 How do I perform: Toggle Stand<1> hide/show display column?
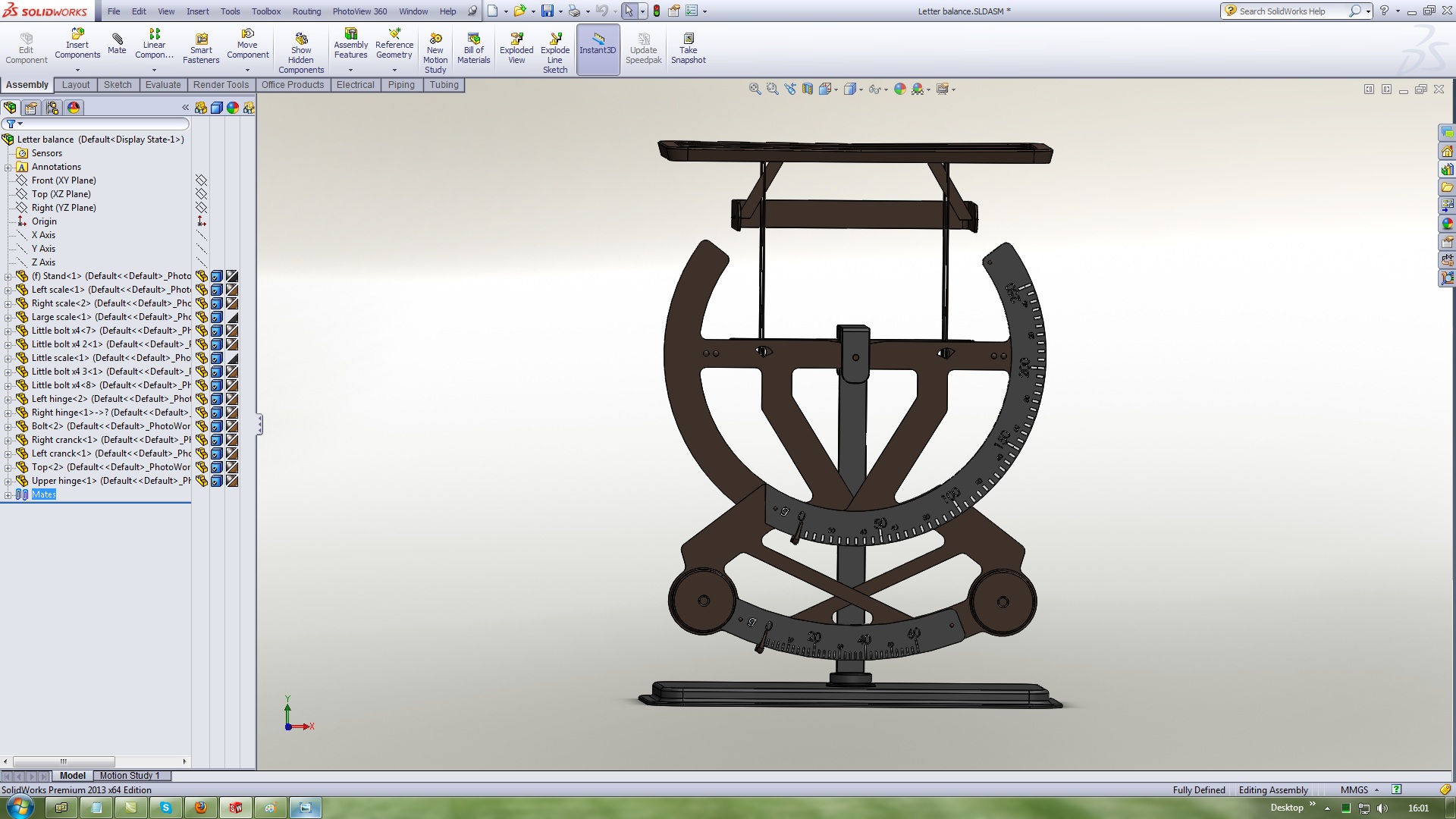(201, 276)
